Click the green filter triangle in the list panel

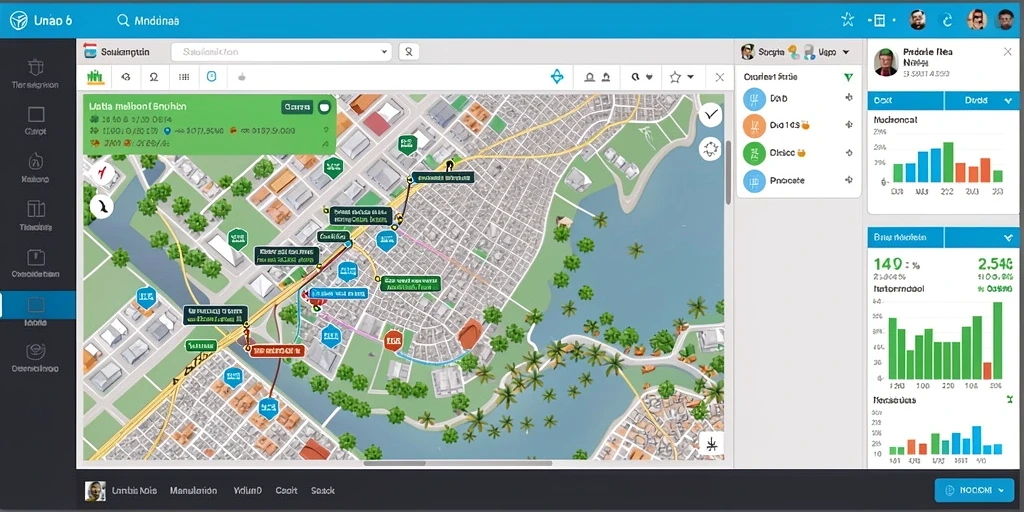[848, 77]
